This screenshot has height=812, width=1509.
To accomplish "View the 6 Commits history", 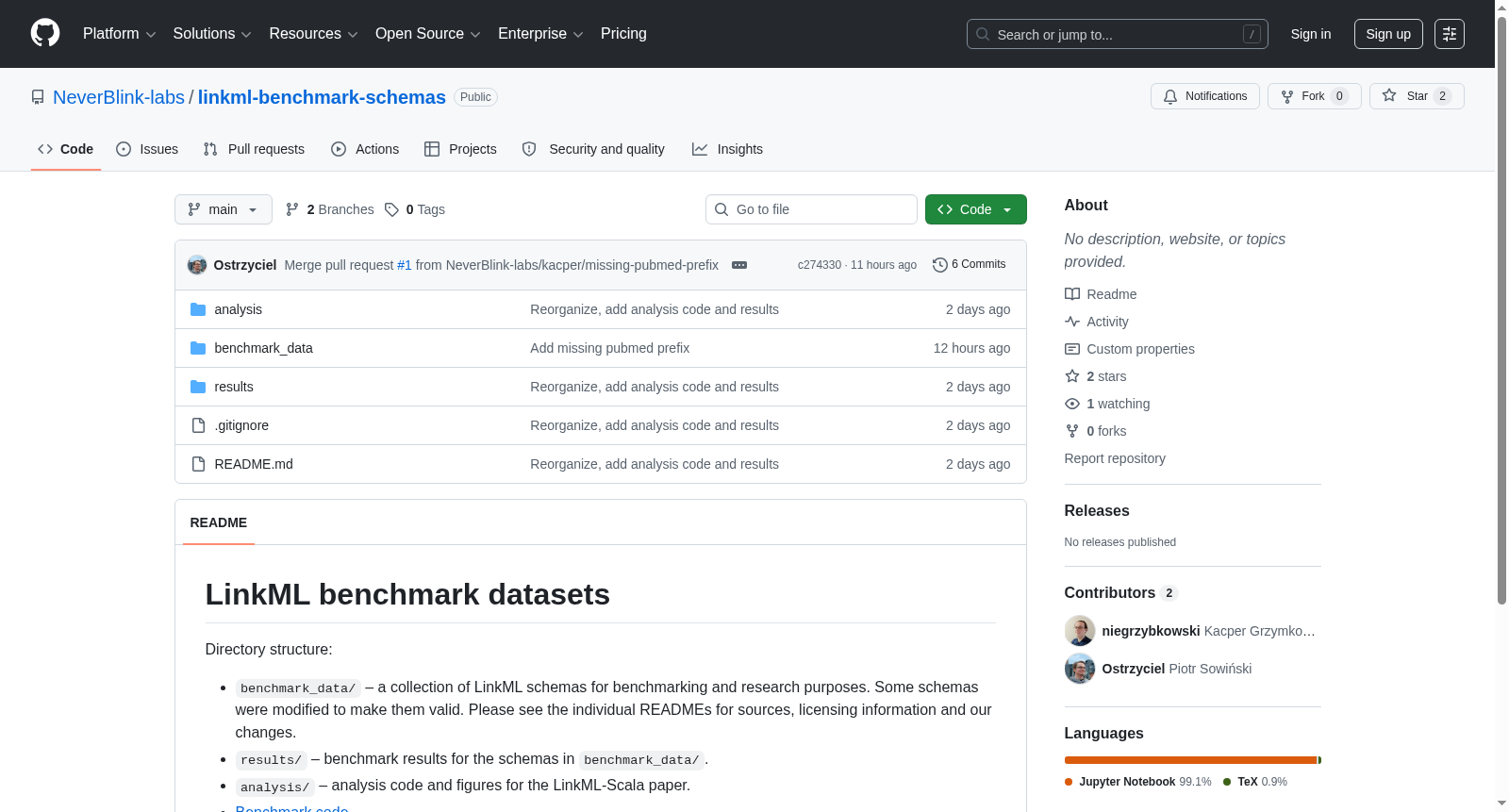I will click(x=969, y=264).
